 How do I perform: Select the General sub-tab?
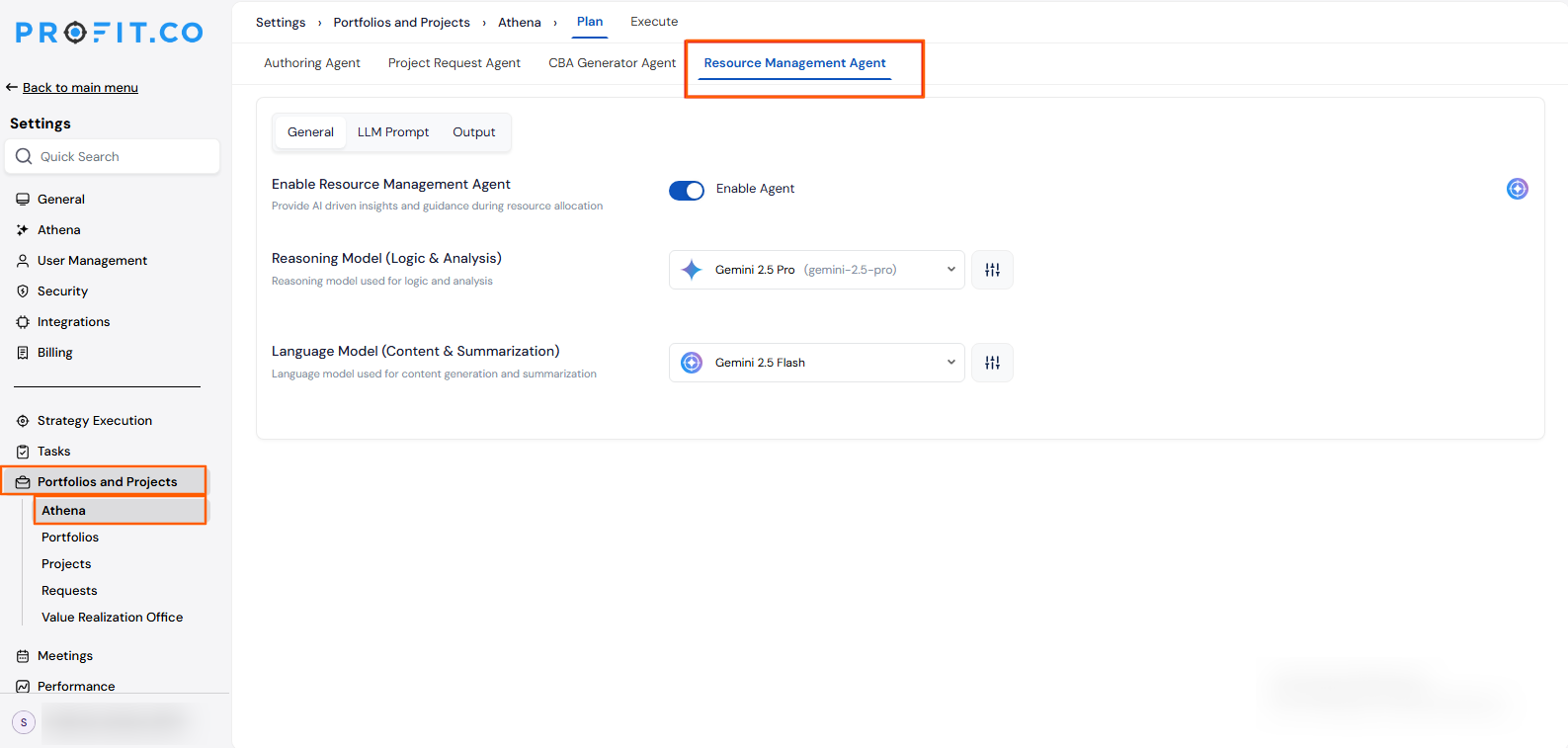[x=310, y=132]
